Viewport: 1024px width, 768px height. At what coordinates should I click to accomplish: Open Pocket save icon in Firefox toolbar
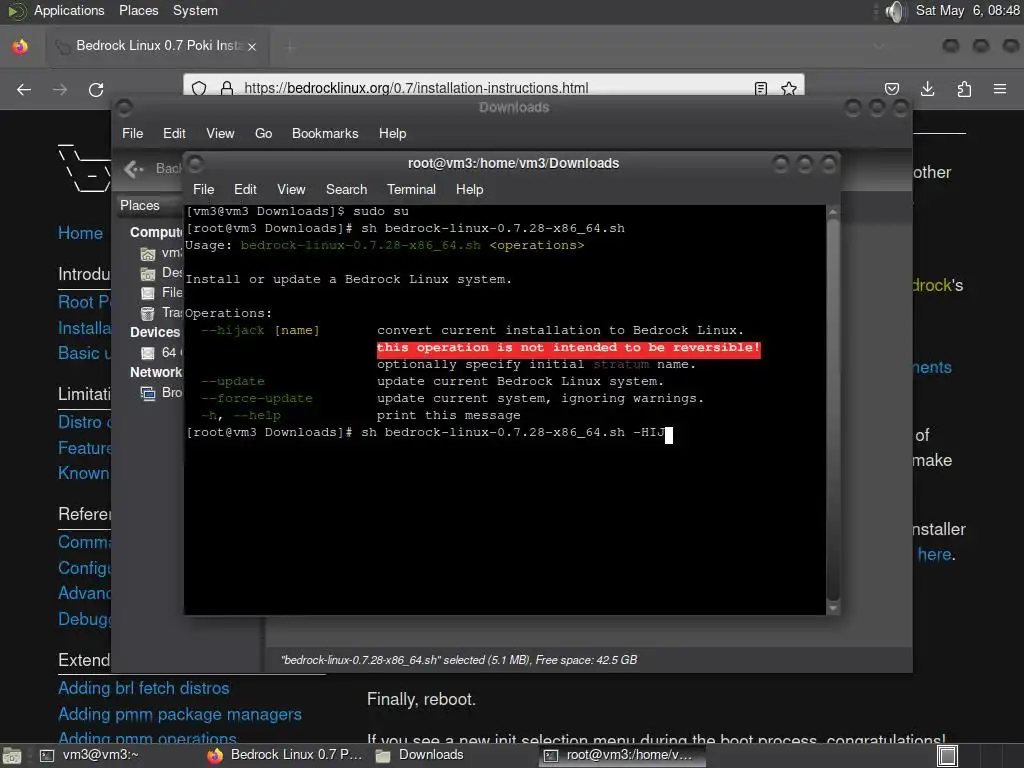pos(891,89)
